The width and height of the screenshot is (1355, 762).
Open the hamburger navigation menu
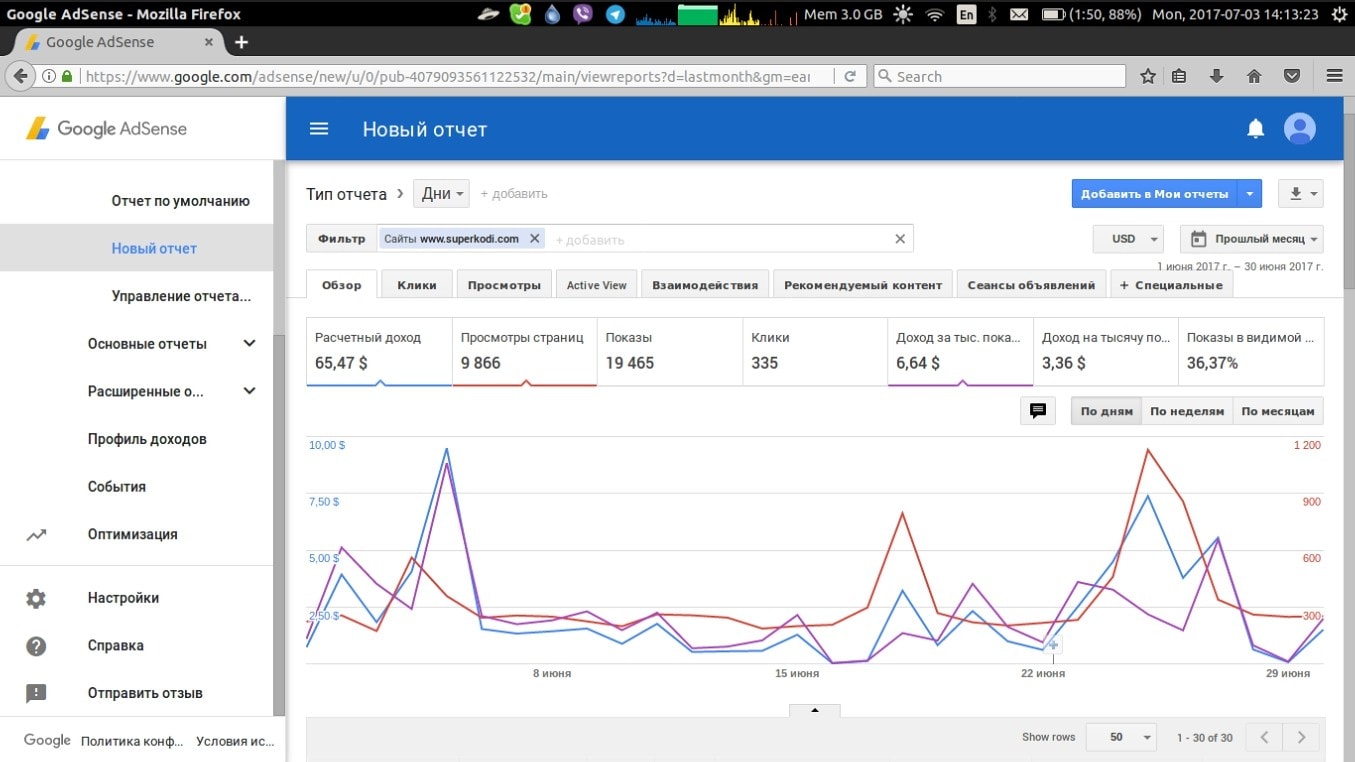click(x=319, y=129)
